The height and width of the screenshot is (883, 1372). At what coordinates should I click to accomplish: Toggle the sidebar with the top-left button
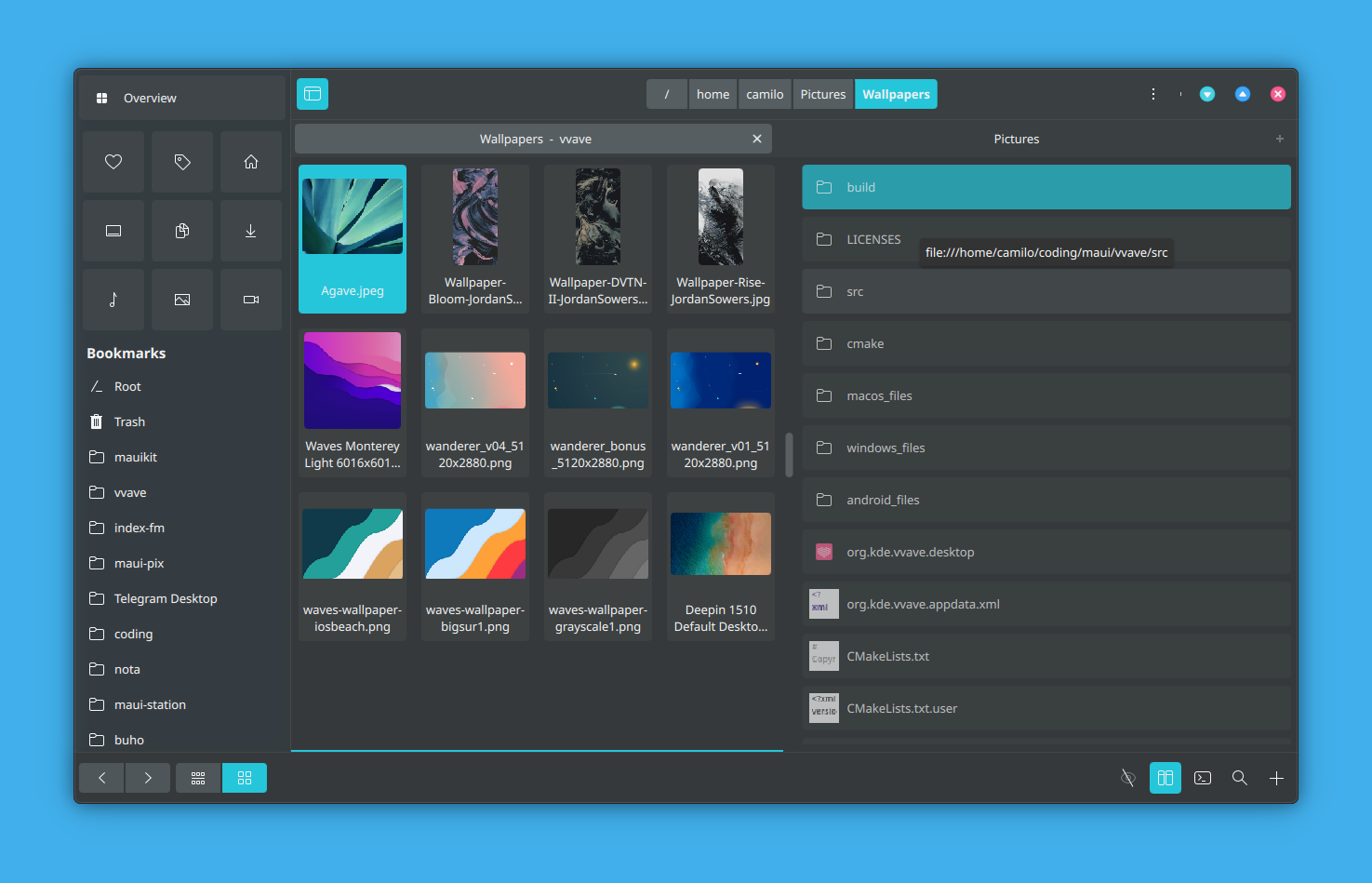coord(313,94)
